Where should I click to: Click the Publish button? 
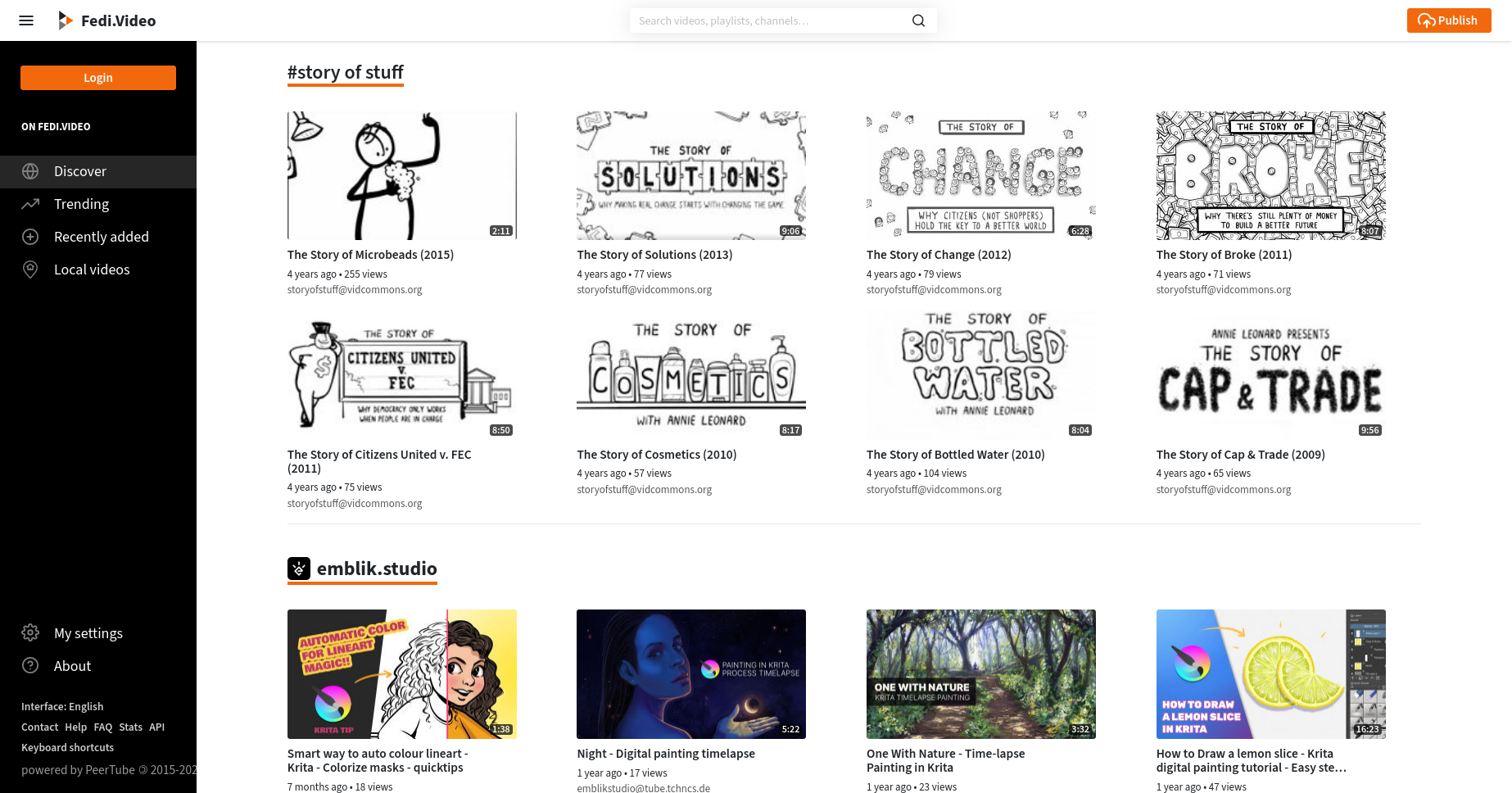1448,20
